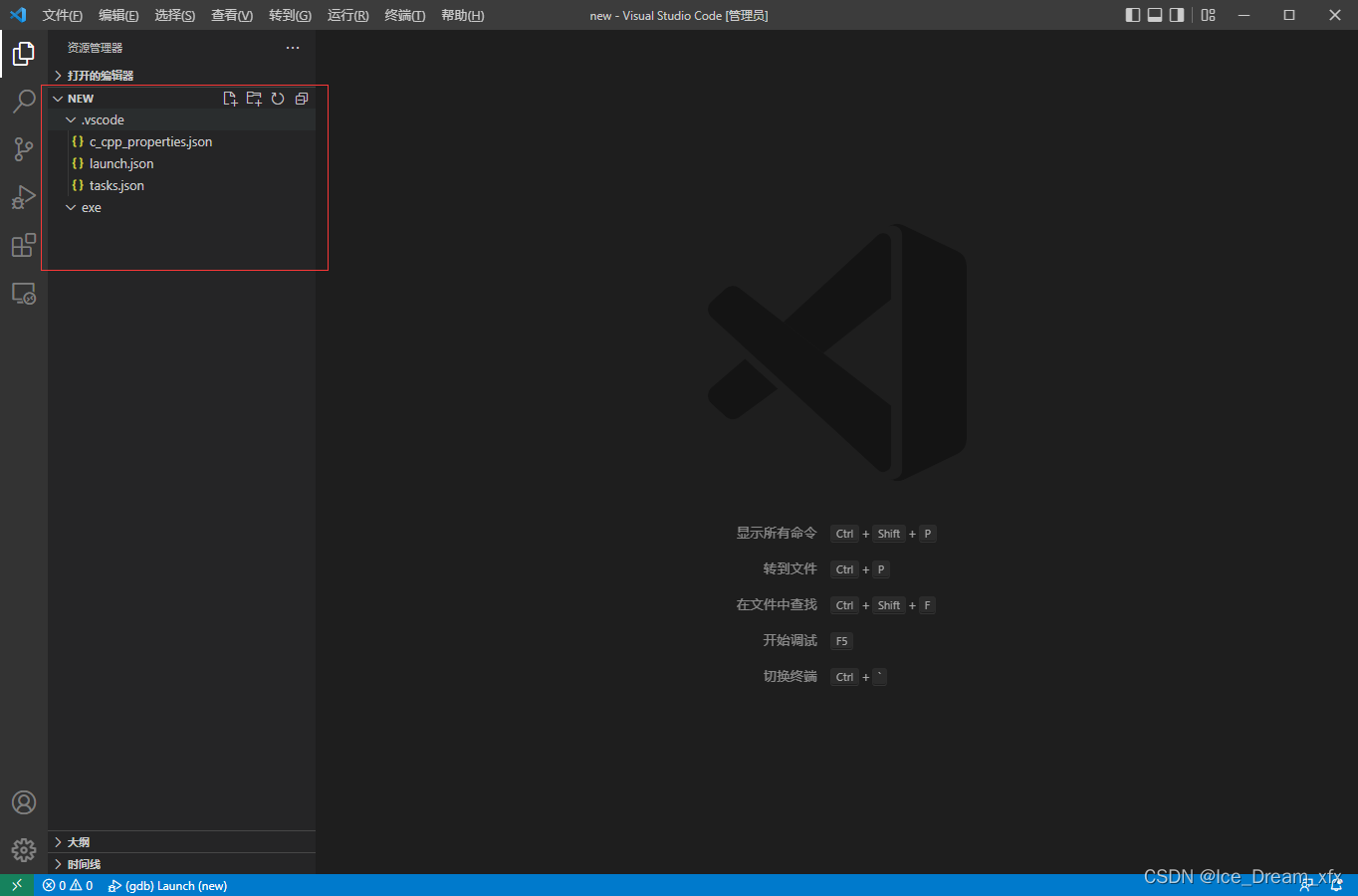This screenshot has height=896, width=1358.
Task: Open the Explorer view in activity bar
Action: [x=24, y=54]
